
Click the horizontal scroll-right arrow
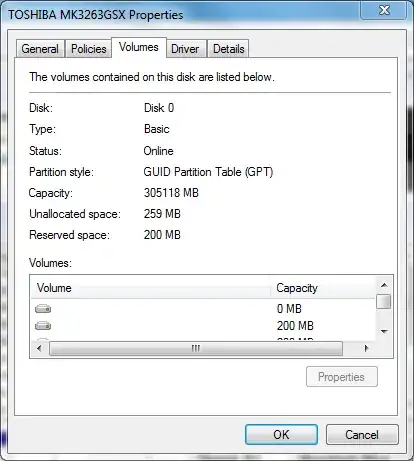pyautogui.click(x=366, y=348)
